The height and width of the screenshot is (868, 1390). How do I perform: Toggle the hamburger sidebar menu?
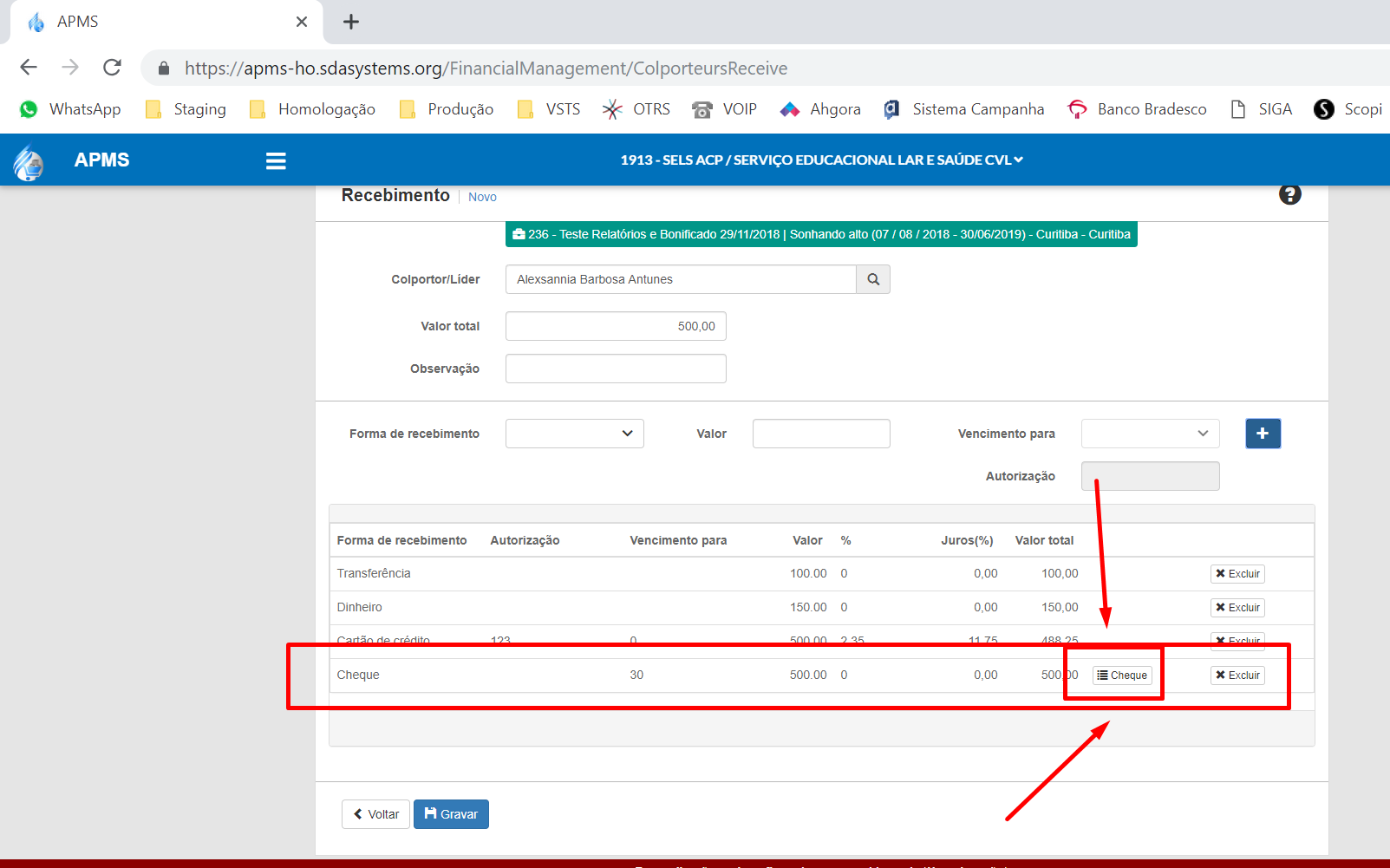coord(276,161)
